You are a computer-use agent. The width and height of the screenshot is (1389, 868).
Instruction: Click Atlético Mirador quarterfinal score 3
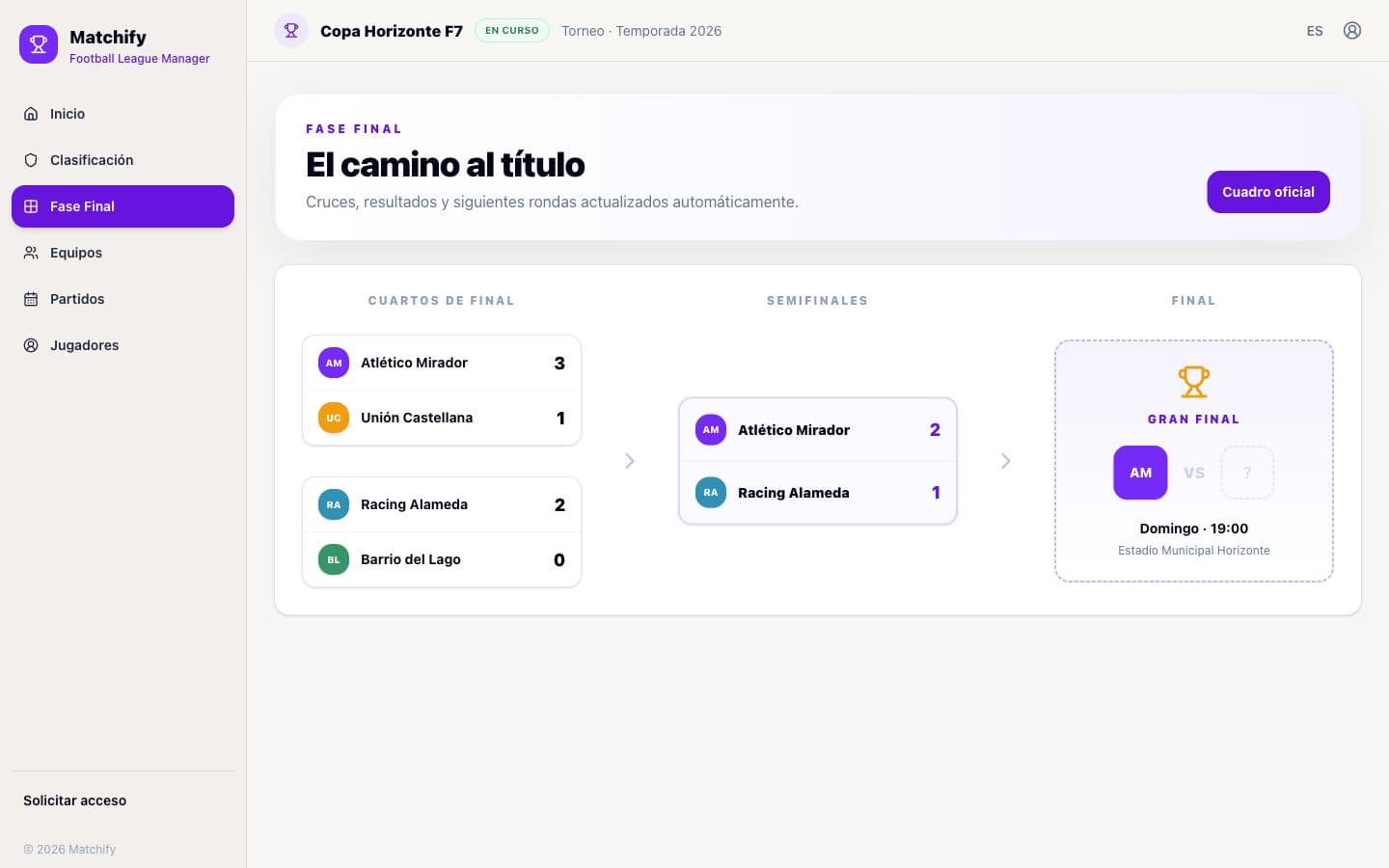559,364
